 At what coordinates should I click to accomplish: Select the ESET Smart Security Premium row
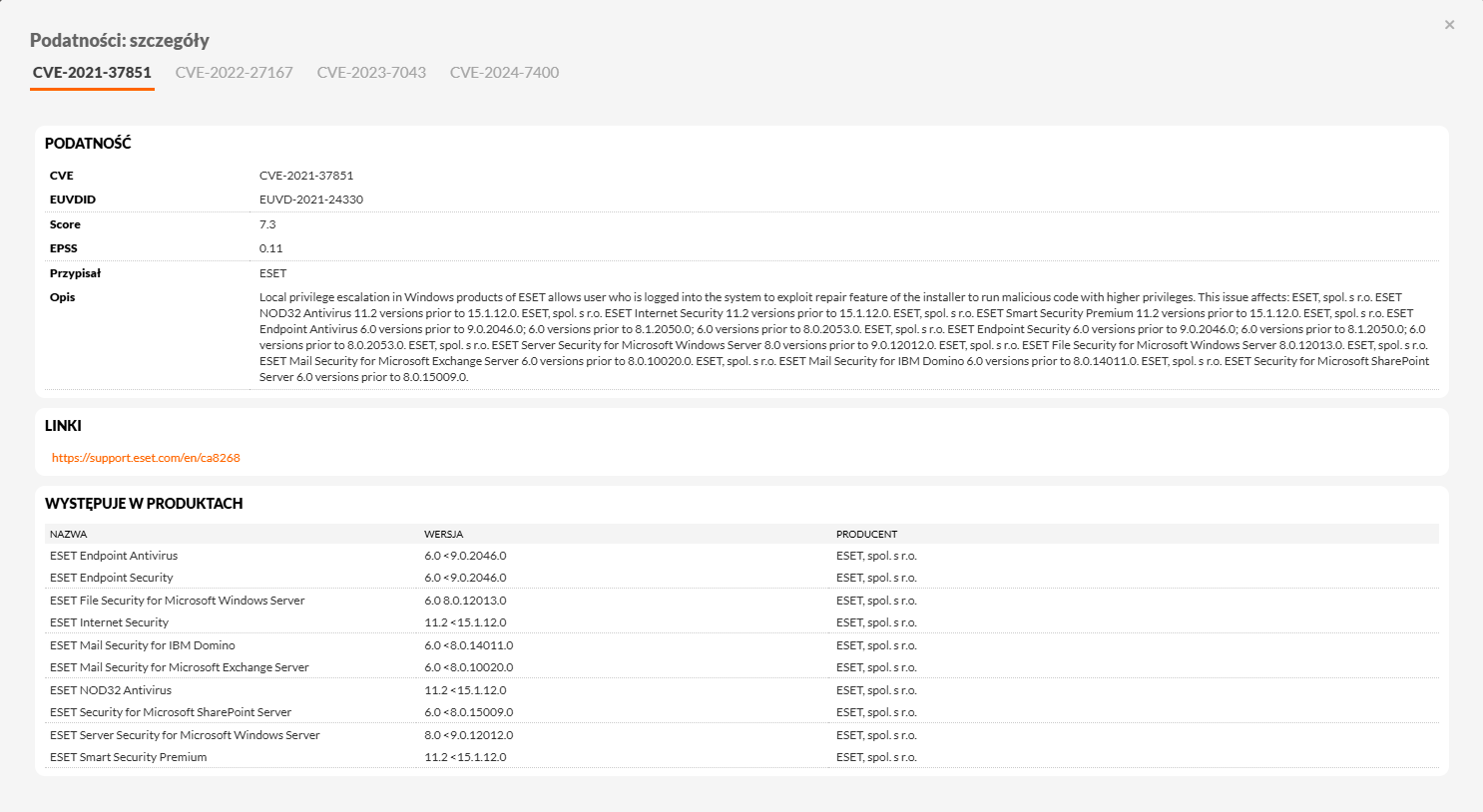[129, 757]
